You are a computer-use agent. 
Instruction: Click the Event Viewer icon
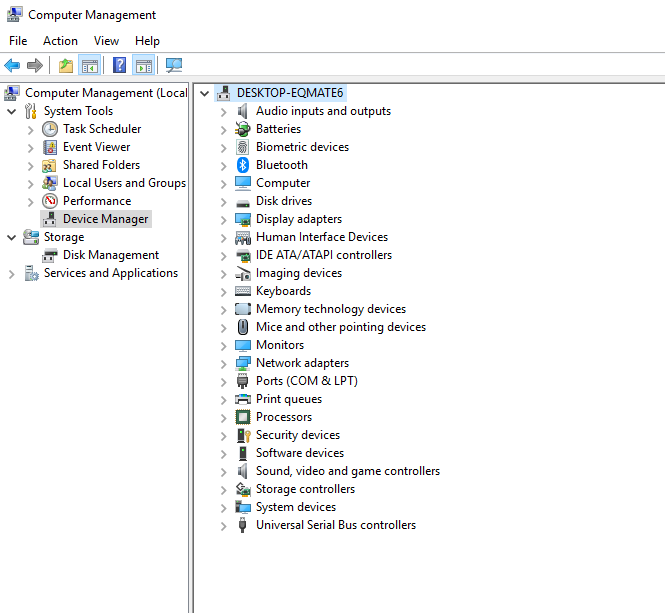(x=50, y=147)
